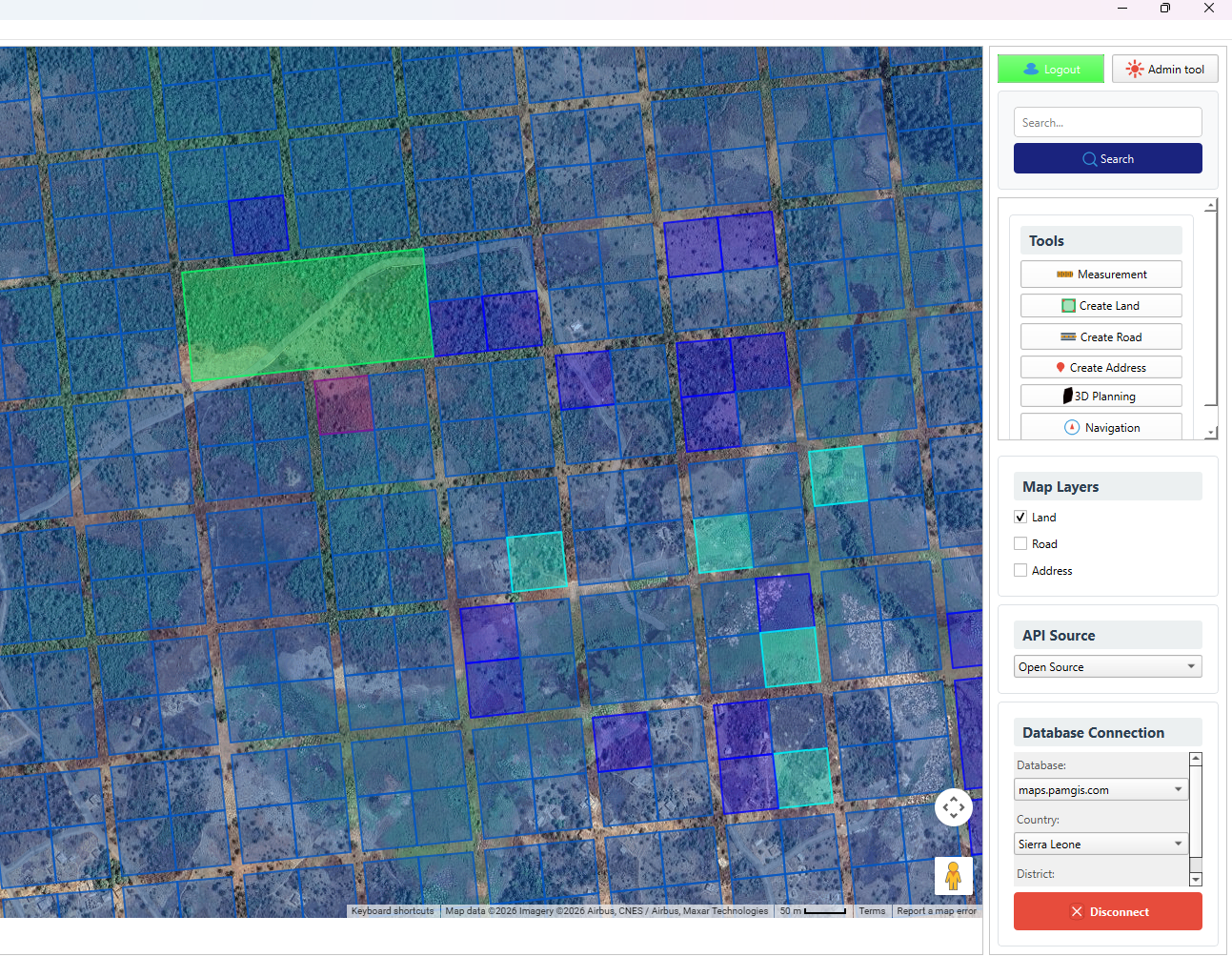Close the application window

1209,8
